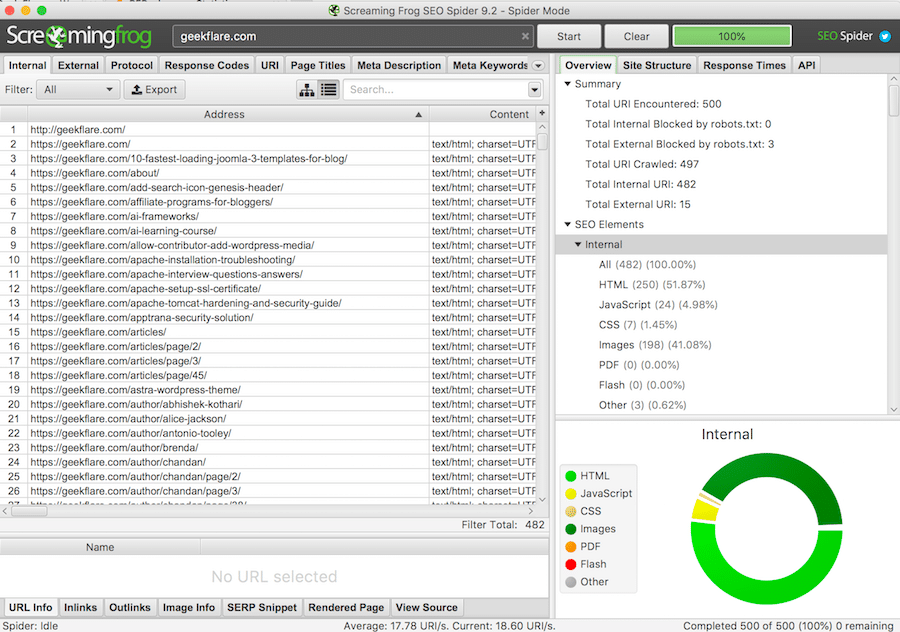Open the Meta Description tab
The width and height of the screenshot is (900, 632).
click(x=399, y=65)
